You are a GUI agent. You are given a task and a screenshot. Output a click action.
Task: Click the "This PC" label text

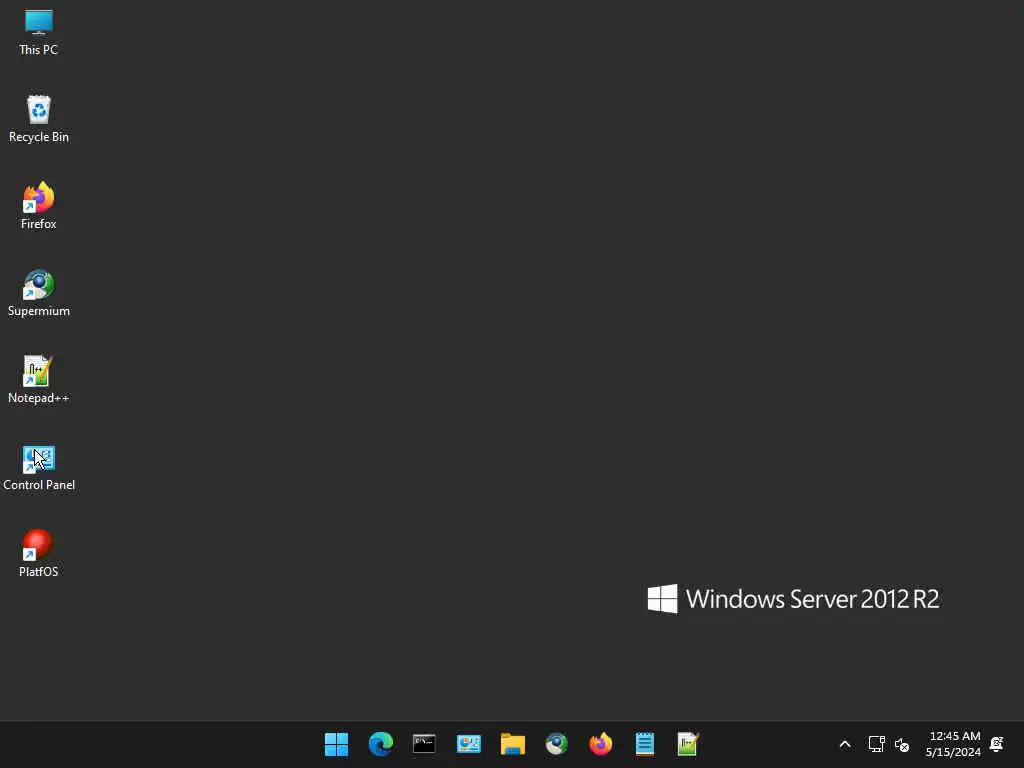[39, 50]
